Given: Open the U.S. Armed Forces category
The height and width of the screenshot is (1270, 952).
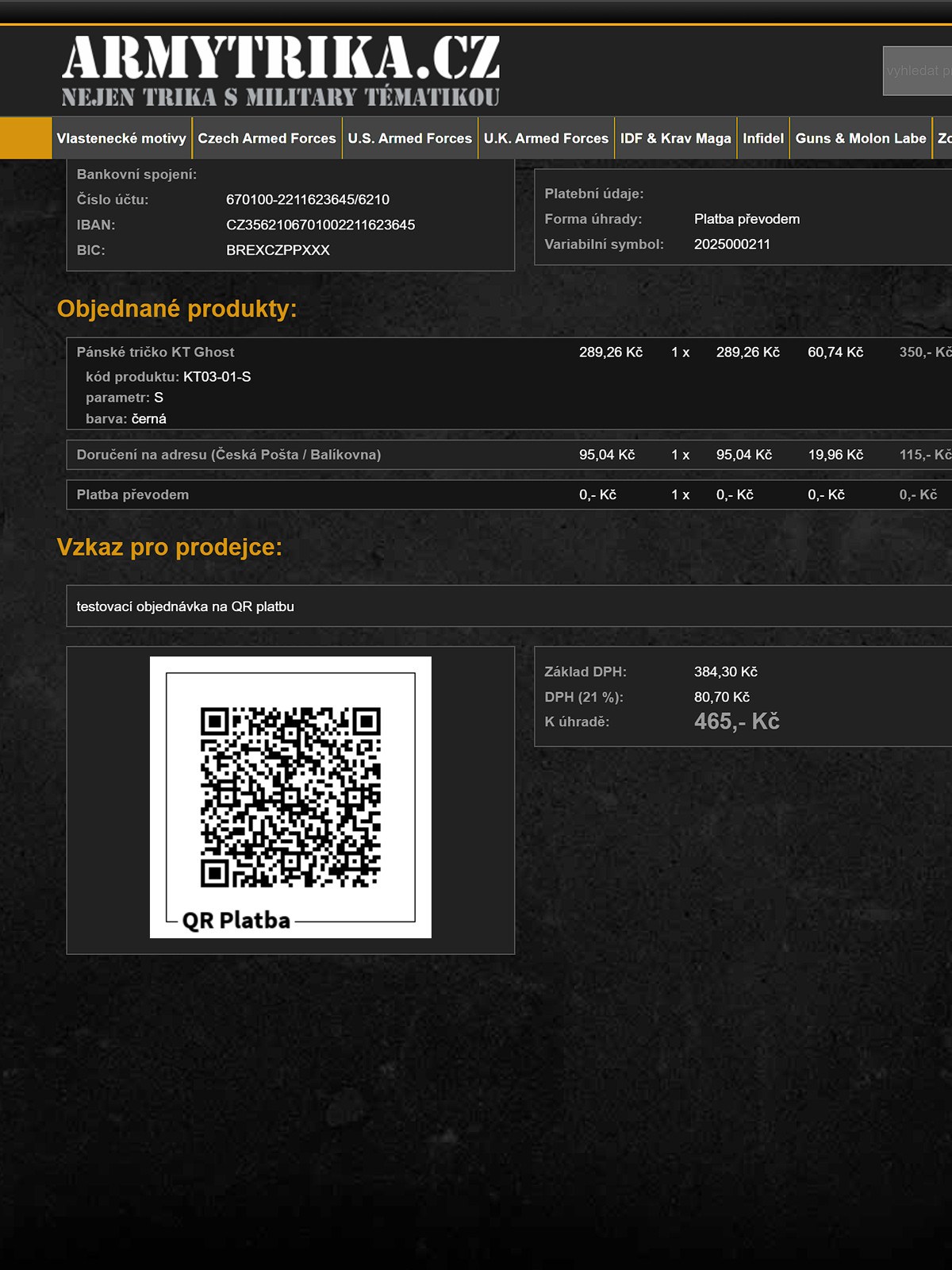Looking at the screenshot, I should tap(410, 138).
